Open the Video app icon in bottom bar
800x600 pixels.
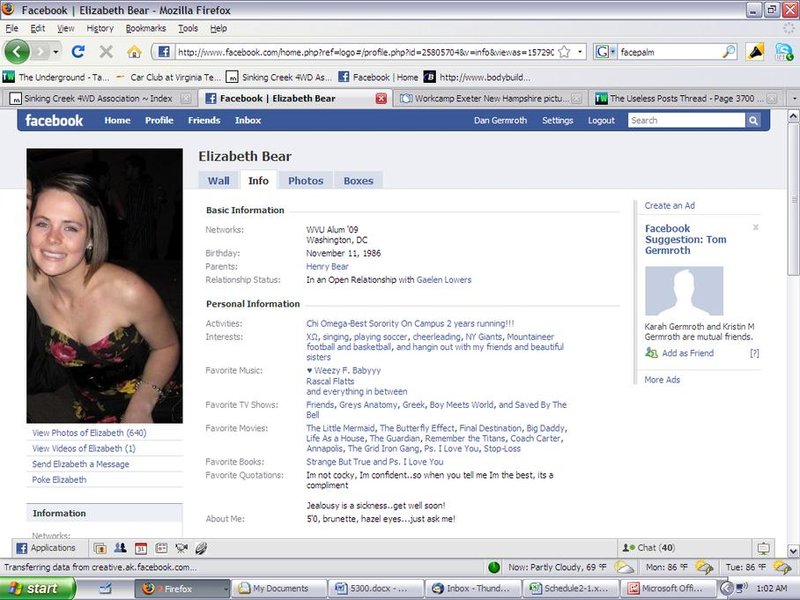coord(182,548)
